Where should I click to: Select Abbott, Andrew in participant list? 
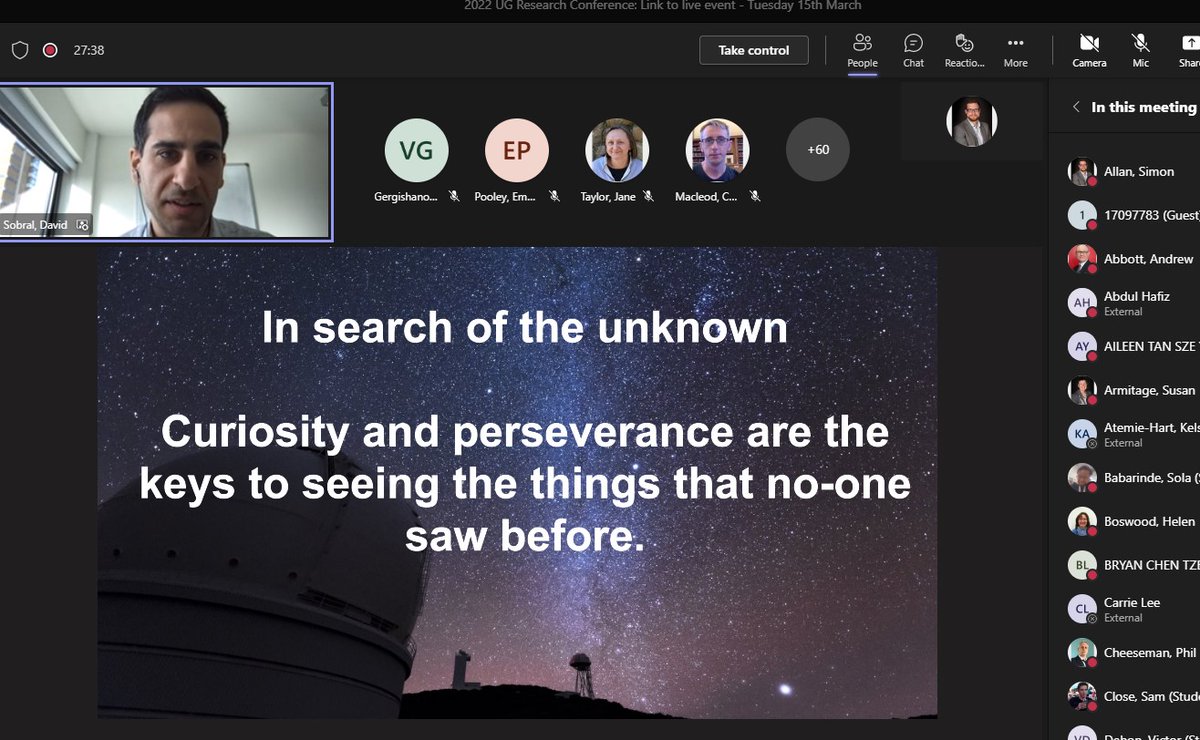(x=1132, y=259)
